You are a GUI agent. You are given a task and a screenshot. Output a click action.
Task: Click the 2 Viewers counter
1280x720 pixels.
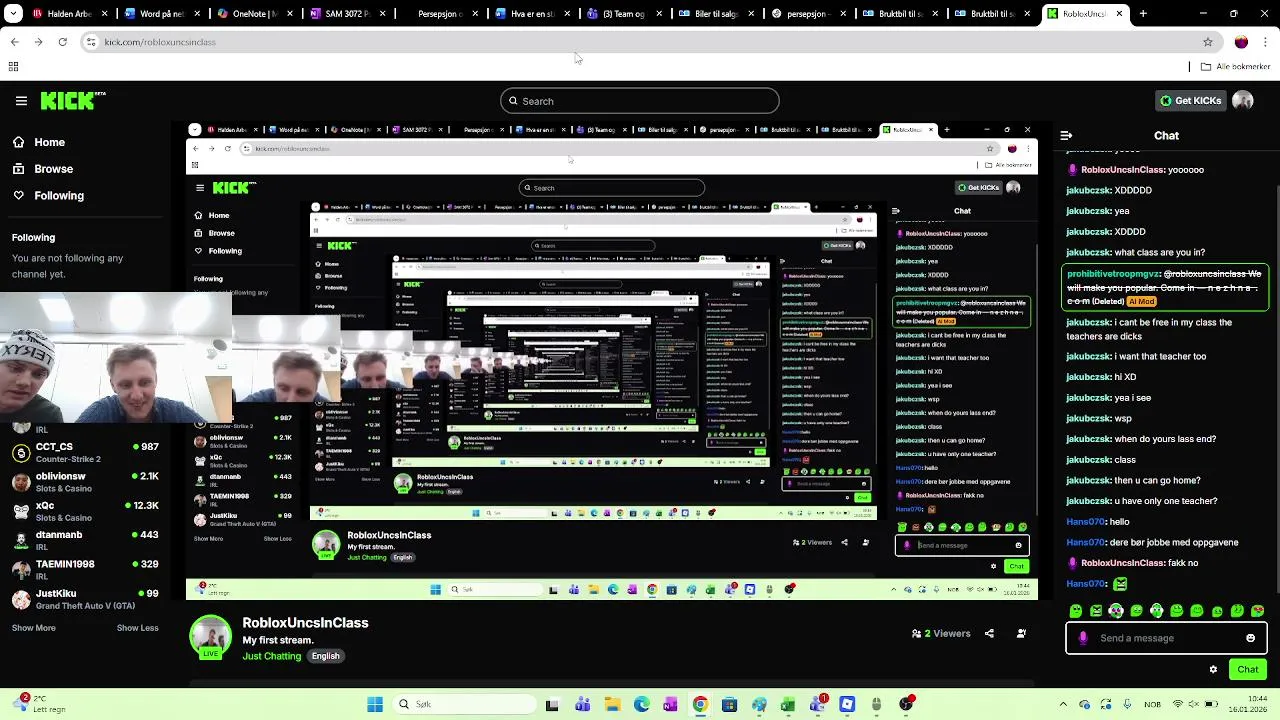[x=941, y=633]
